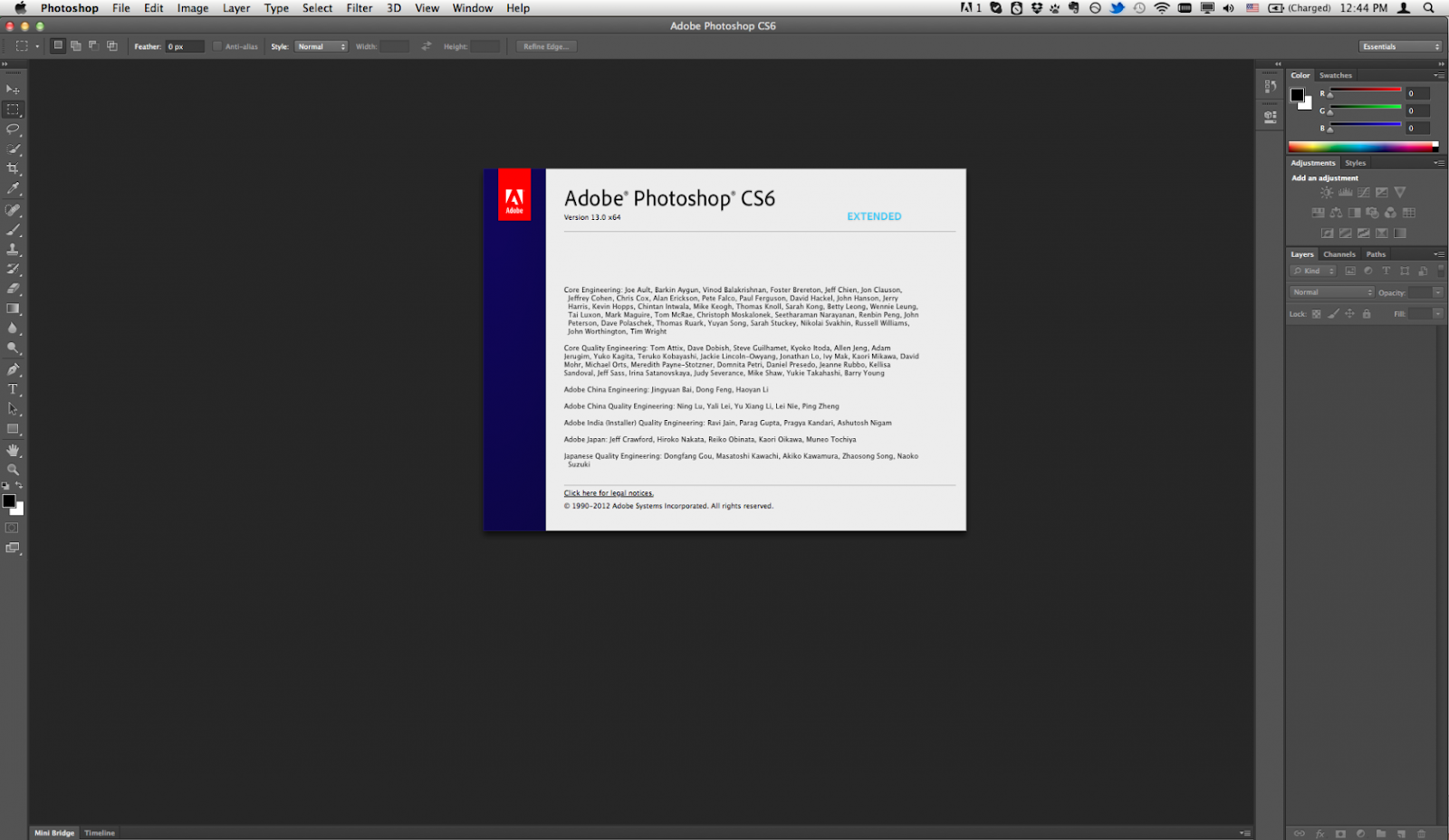Screen dimensions: 1449x840
Task: Select the Gradient tool
Action: (13, 310)
